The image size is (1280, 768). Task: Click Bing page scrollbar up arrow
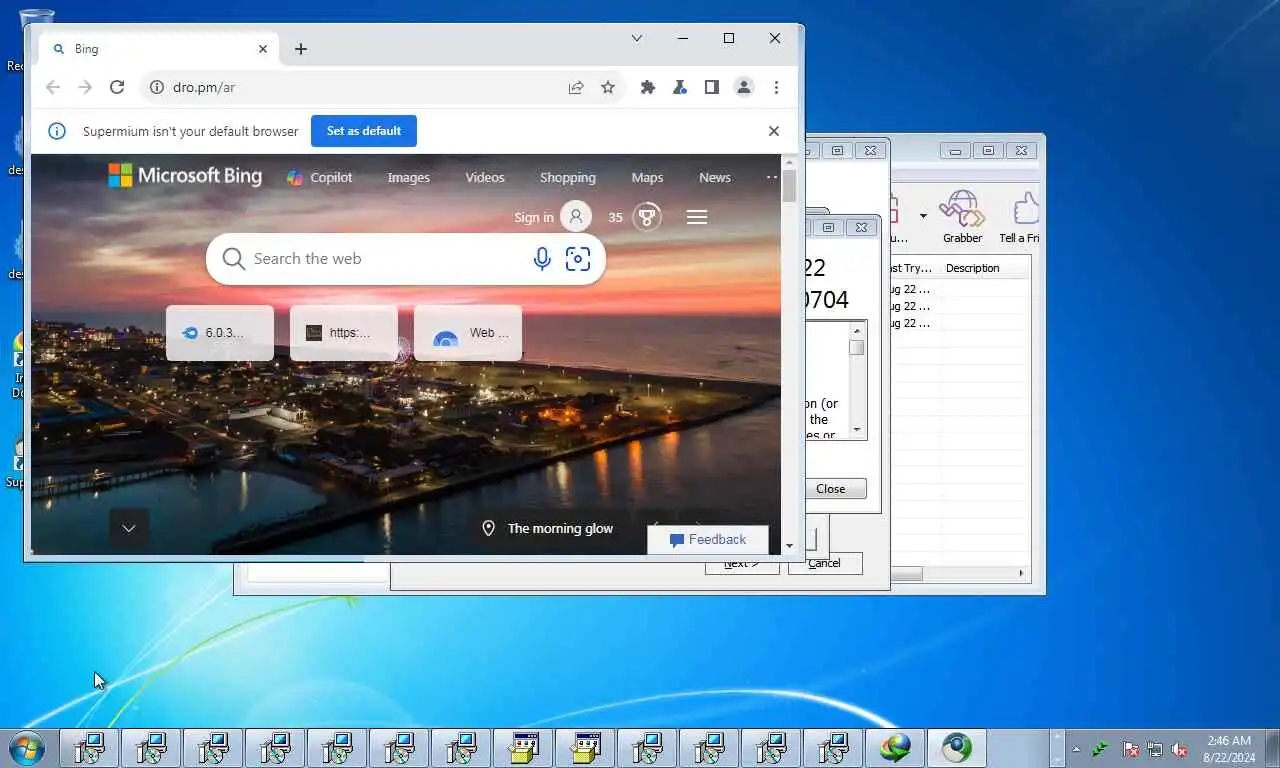[789, 162]
